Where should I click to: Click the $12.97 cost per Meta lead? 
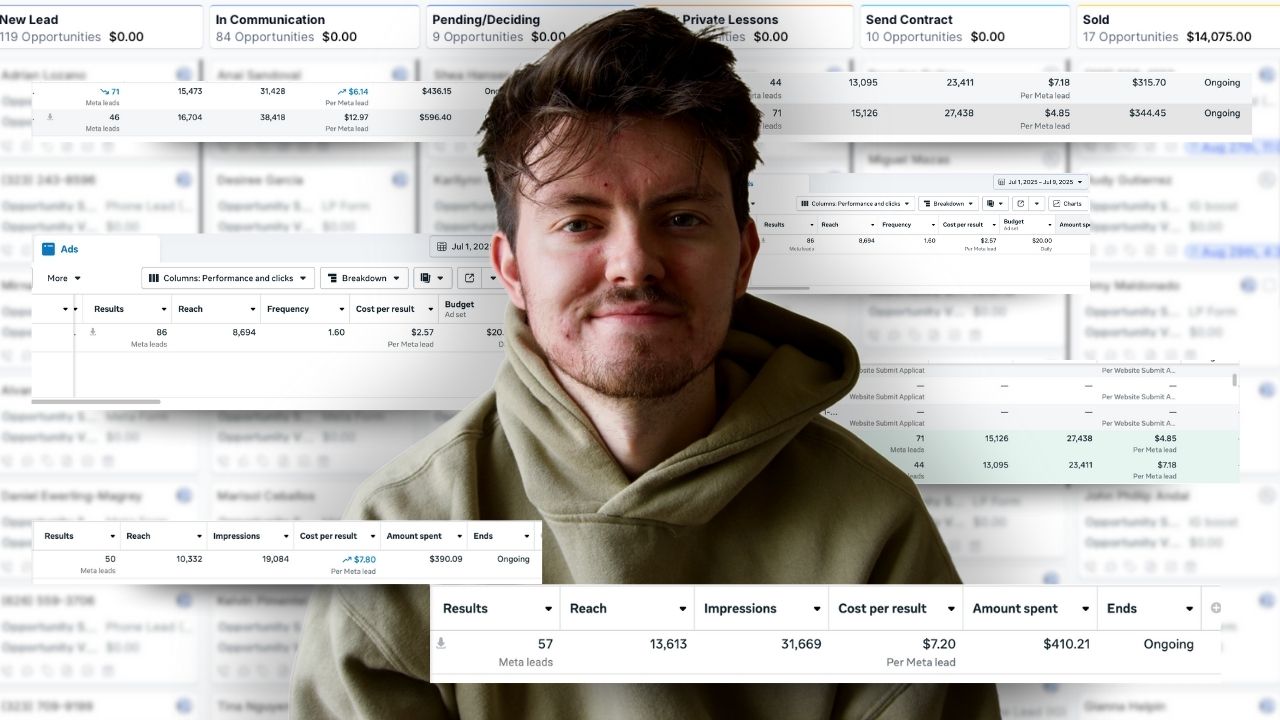pos(355,117)
